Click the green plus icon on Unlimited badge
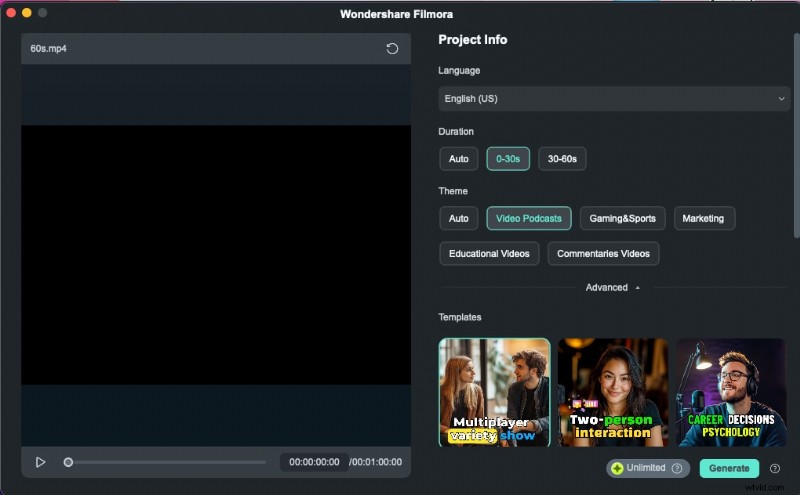The image size is (800, 495). [x=617, y=468]
